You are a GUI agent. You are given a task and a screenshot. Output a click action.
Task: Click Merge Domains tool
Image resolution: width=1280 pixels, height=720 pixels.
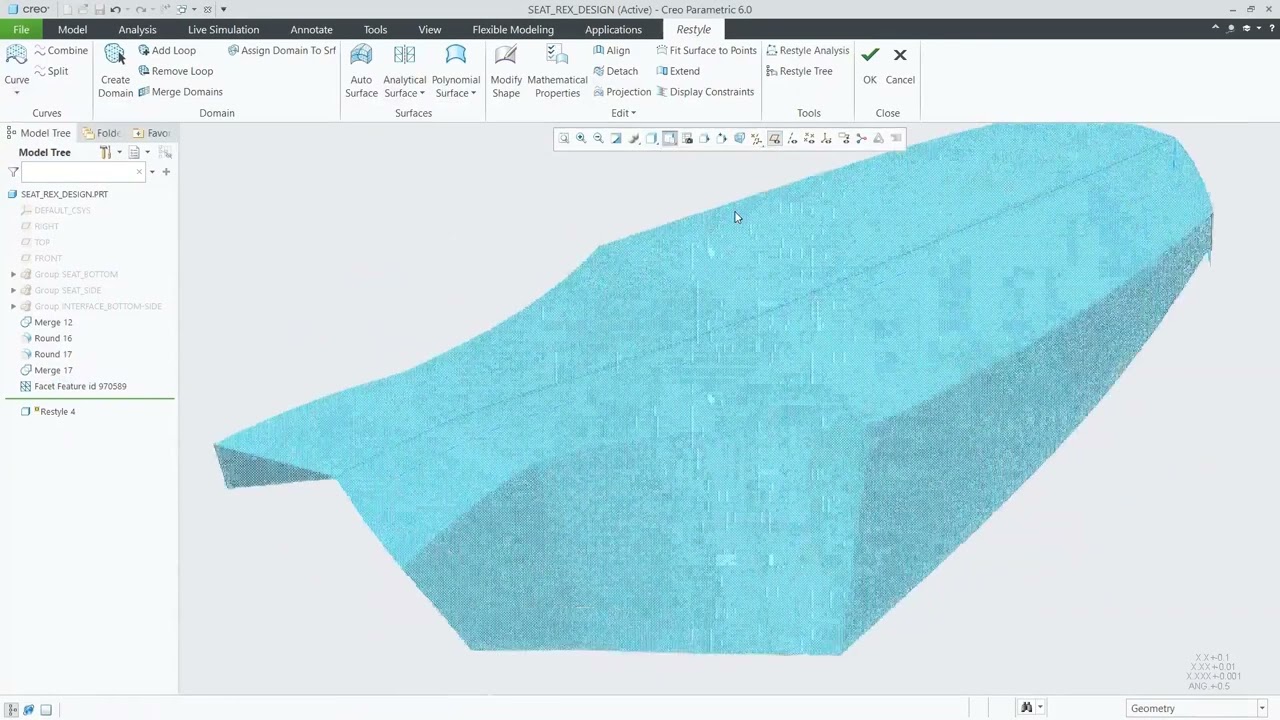click(180, 92)
